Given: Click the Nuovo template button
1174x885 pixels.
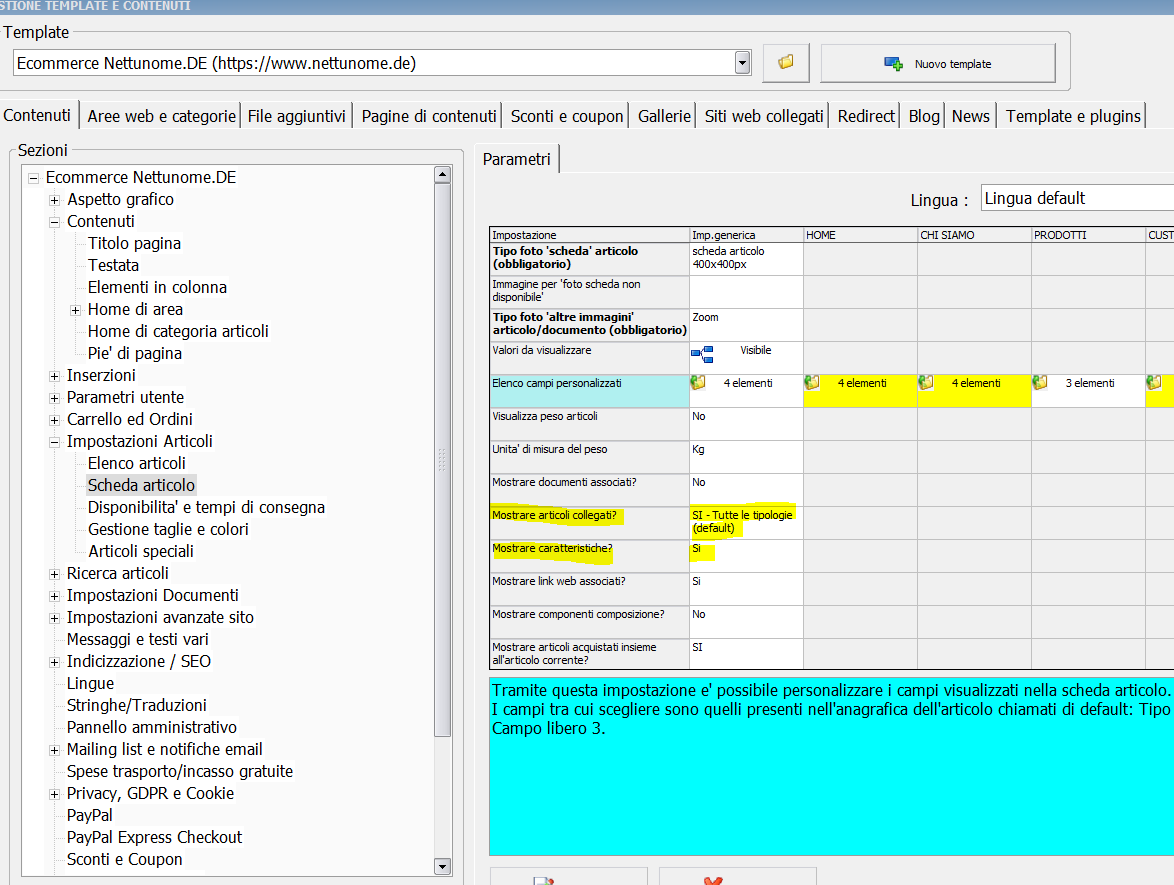Looking at the screenshot, I should click(x=937, y=63).
